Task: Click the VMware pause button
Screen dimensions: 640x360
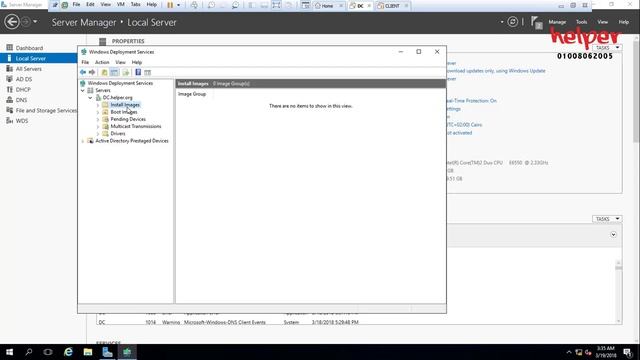Action: (x=170, y=5)
